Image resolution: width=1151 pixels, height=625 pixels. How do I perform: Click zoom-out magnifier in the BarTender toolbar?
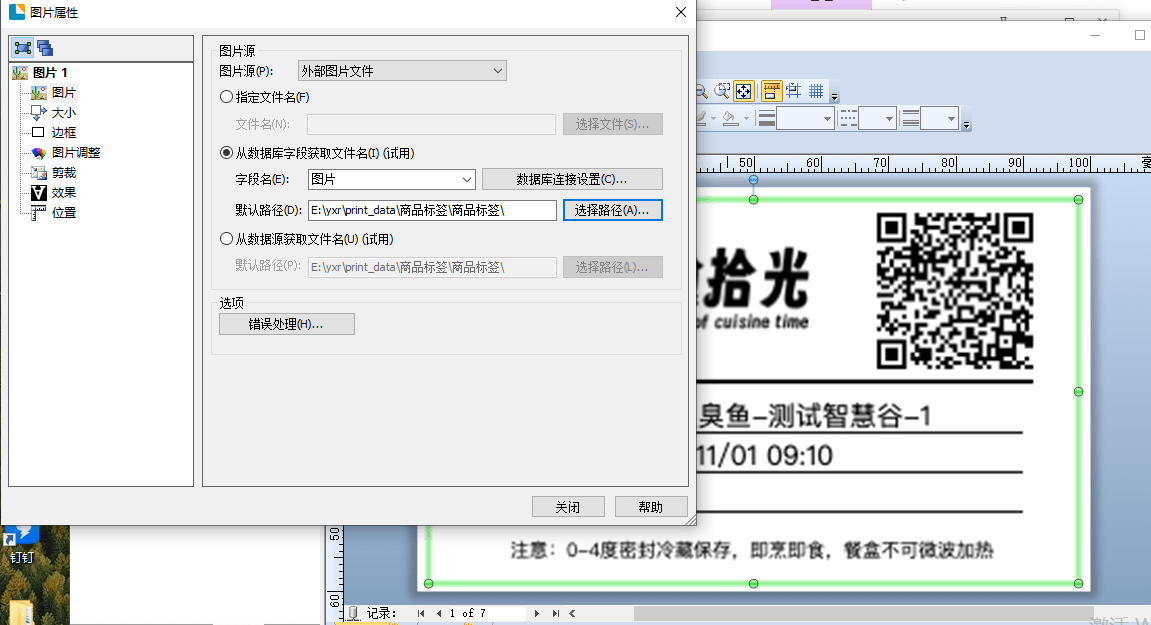(x=702, y=91)
